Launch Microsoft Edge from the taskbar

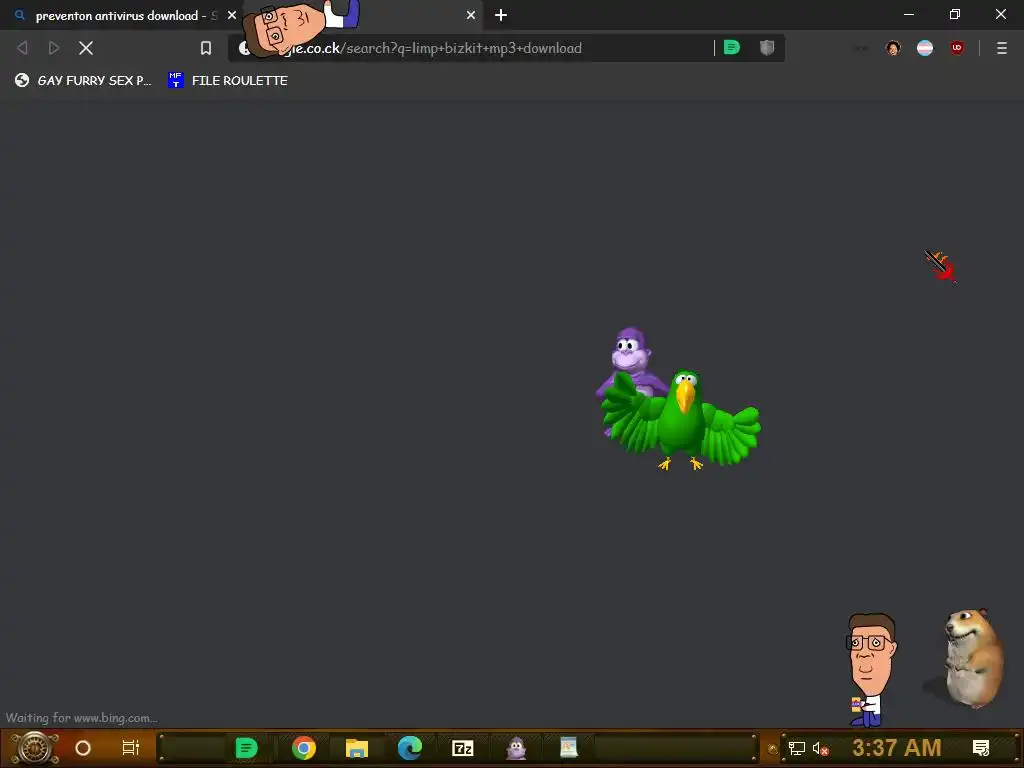[x=409, y=748]
